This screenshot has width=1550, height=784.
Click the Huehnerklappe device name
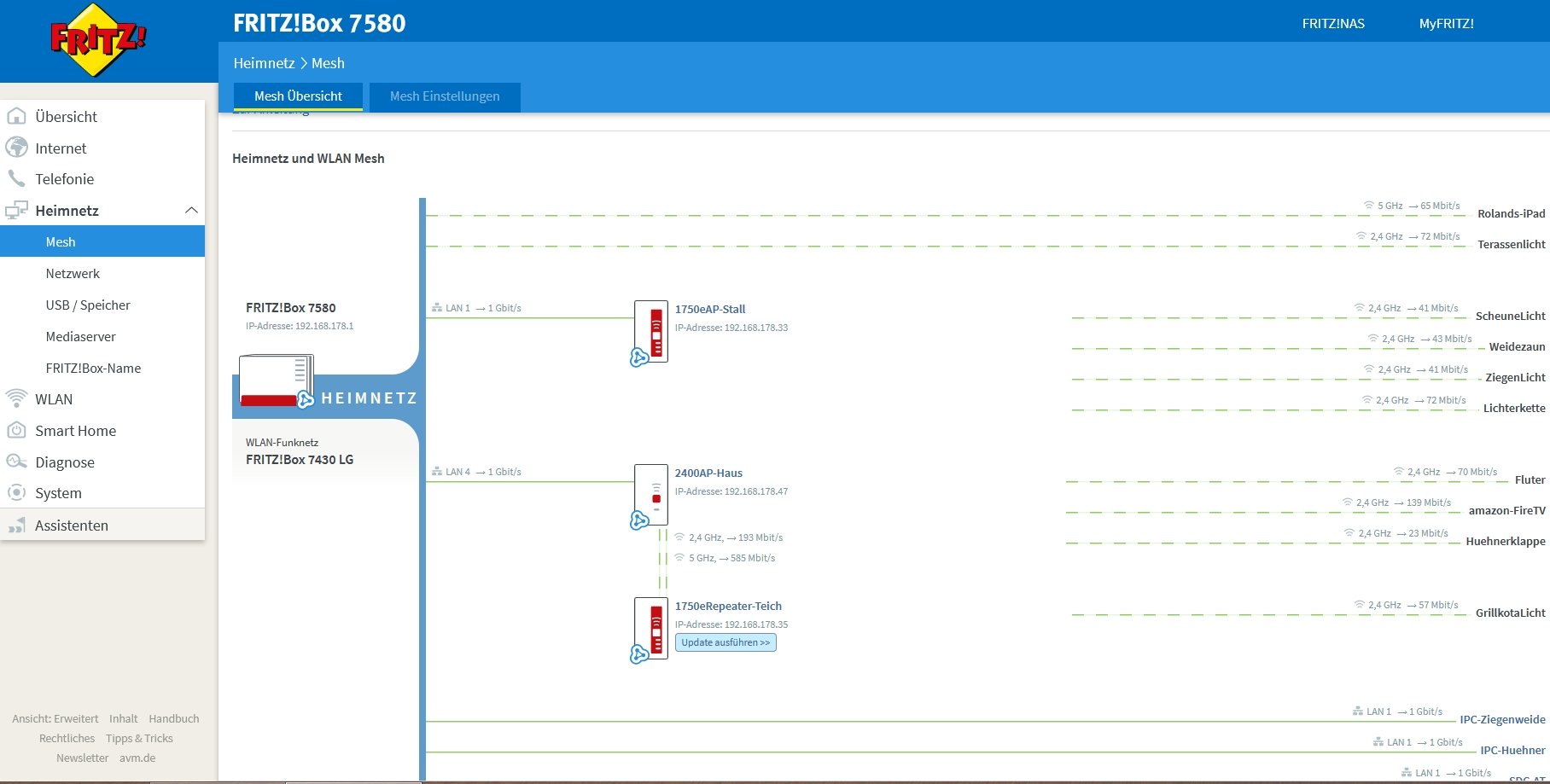[1506, 541]
